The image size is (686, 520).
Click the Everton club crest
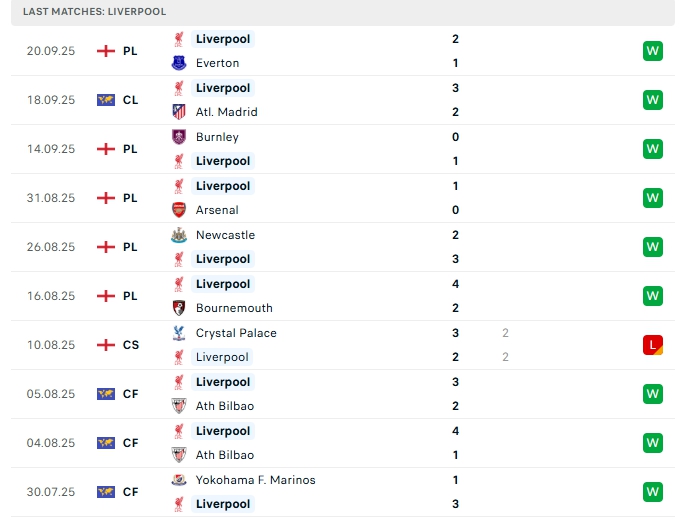179,63
